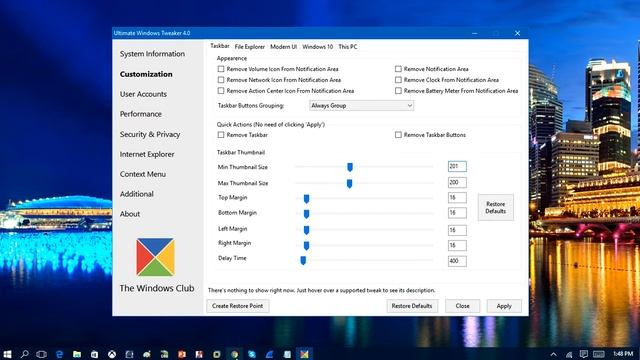
Task: Click the Close button at bottom
Action: (x=462, y=306)
